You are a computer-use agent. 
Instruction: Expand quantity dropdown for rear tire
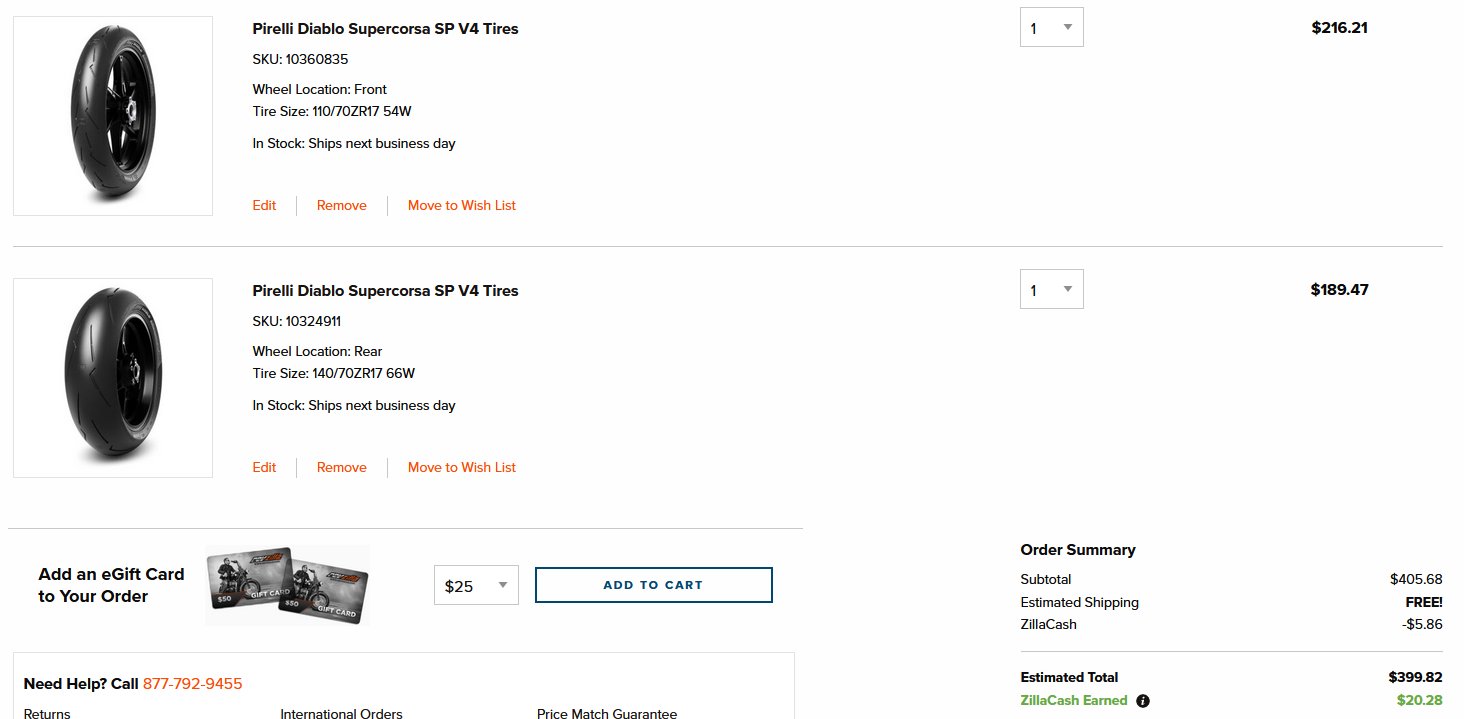(1051, 289)
